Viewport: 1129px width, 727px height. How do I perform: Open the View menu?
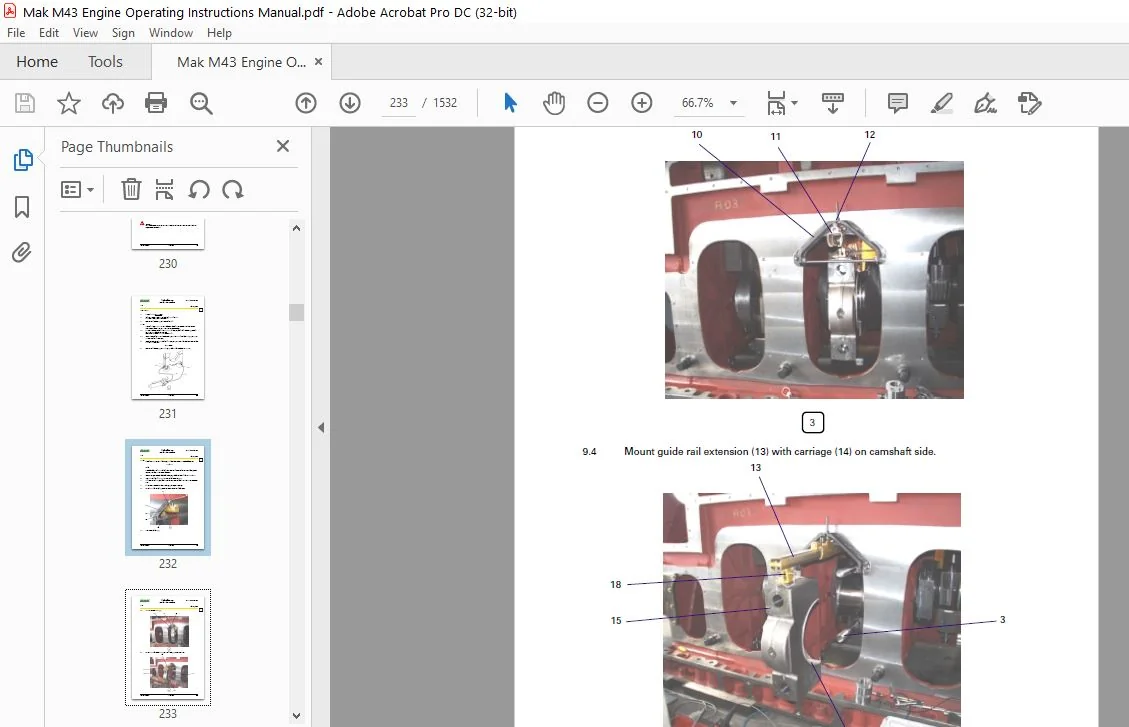coord(85,32)
